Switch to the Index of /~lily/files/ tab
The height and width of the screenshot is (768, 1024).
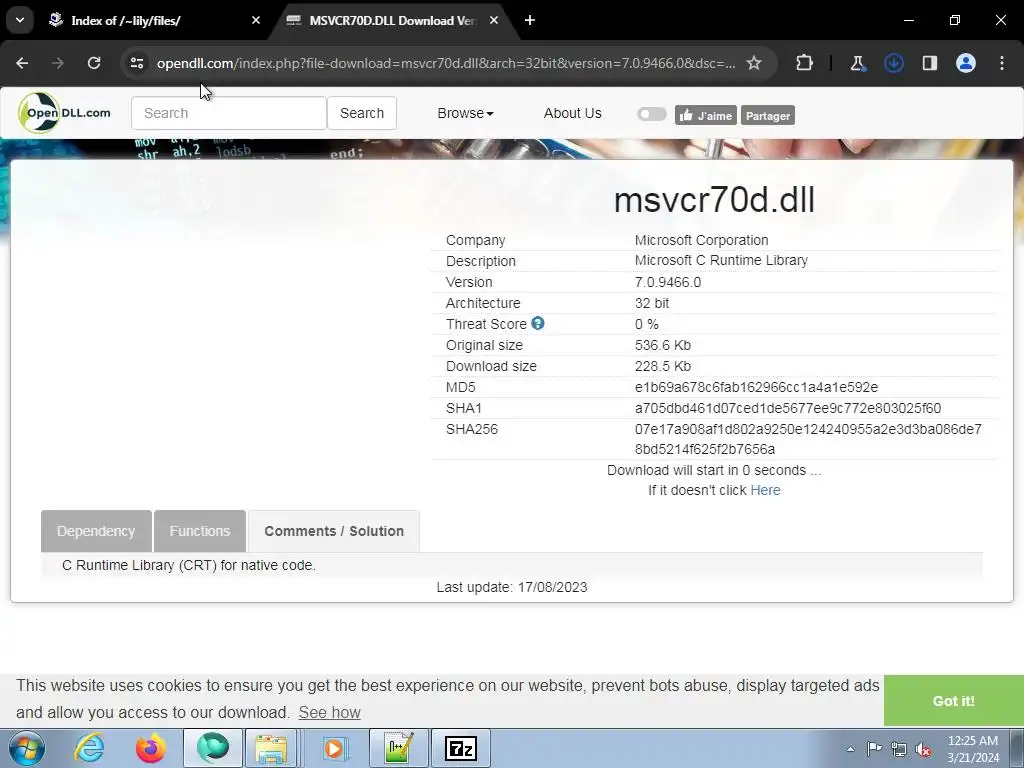[155, 20]
